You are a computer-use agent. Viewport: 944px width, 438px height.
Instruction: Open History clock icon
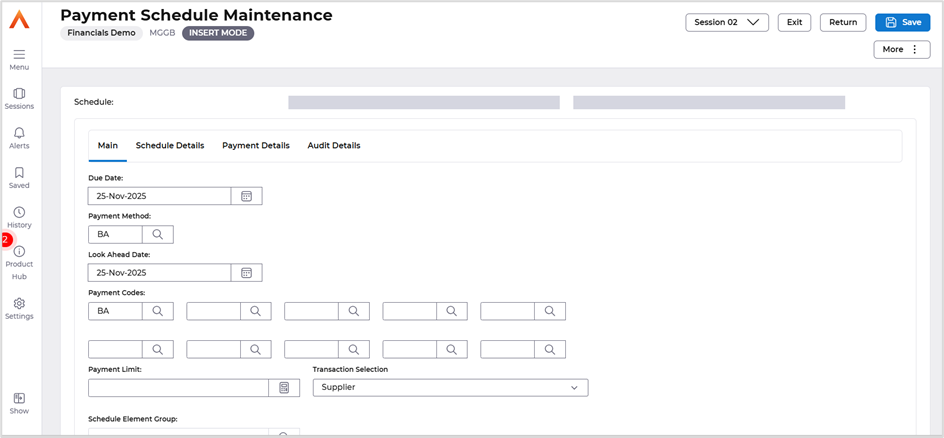tap(19, 212)
